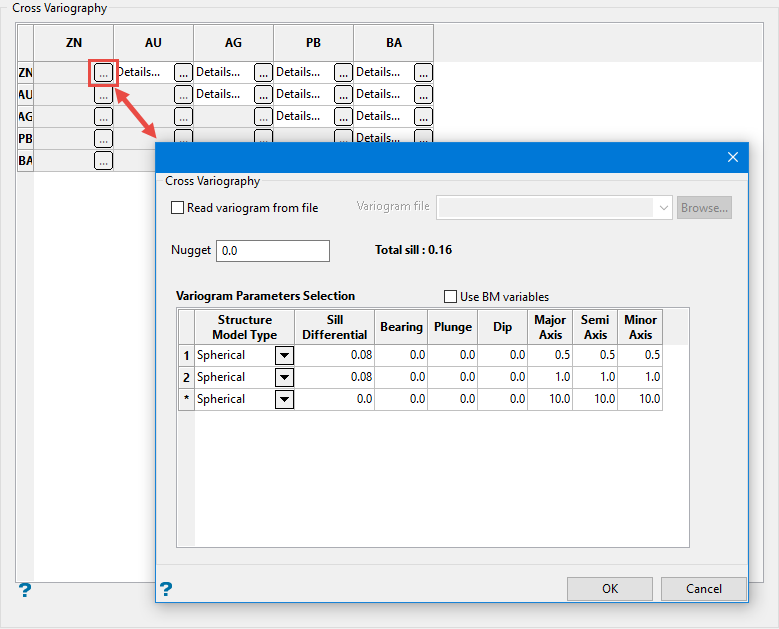The image size is (779, 629).
Task: Select Sill Differential cell in row 1
Action: (x=335, y=355)
